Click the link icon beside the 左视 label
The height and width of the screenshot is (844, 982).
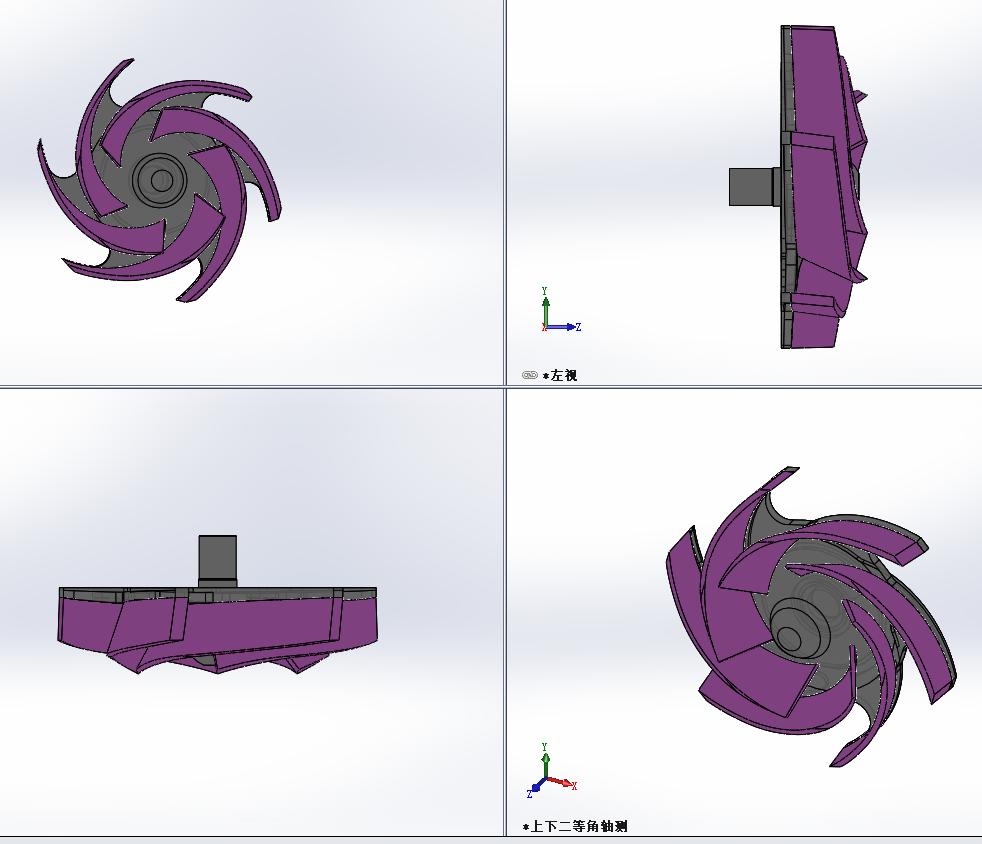530,375
